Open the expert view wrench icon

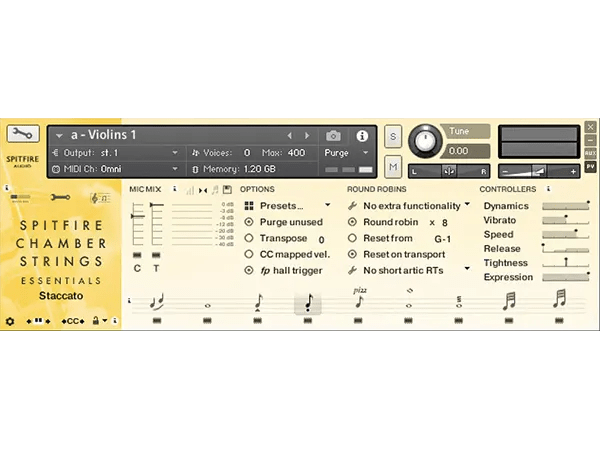[x=60, y=197]
